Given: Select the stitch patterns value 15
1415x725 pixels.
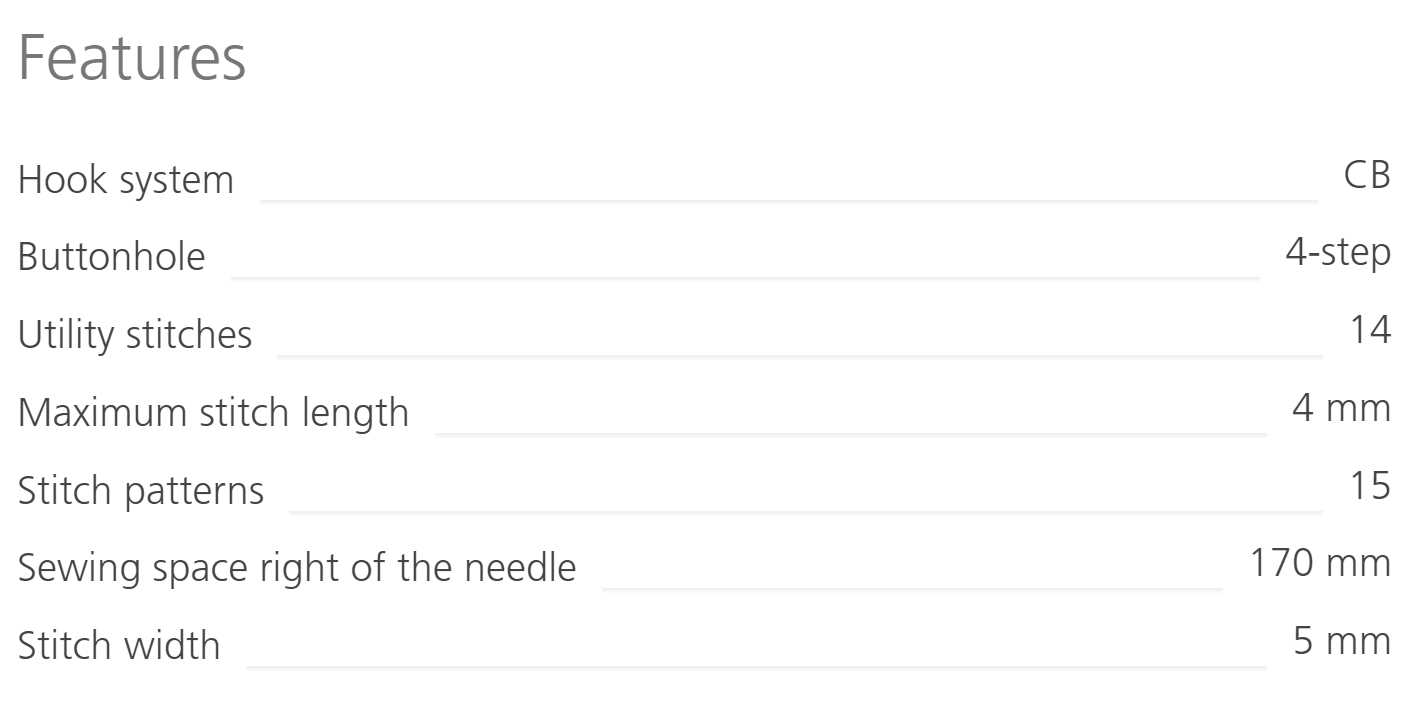Looking at the screenshot, I should pyautogui.click(x=1370, y=486).
